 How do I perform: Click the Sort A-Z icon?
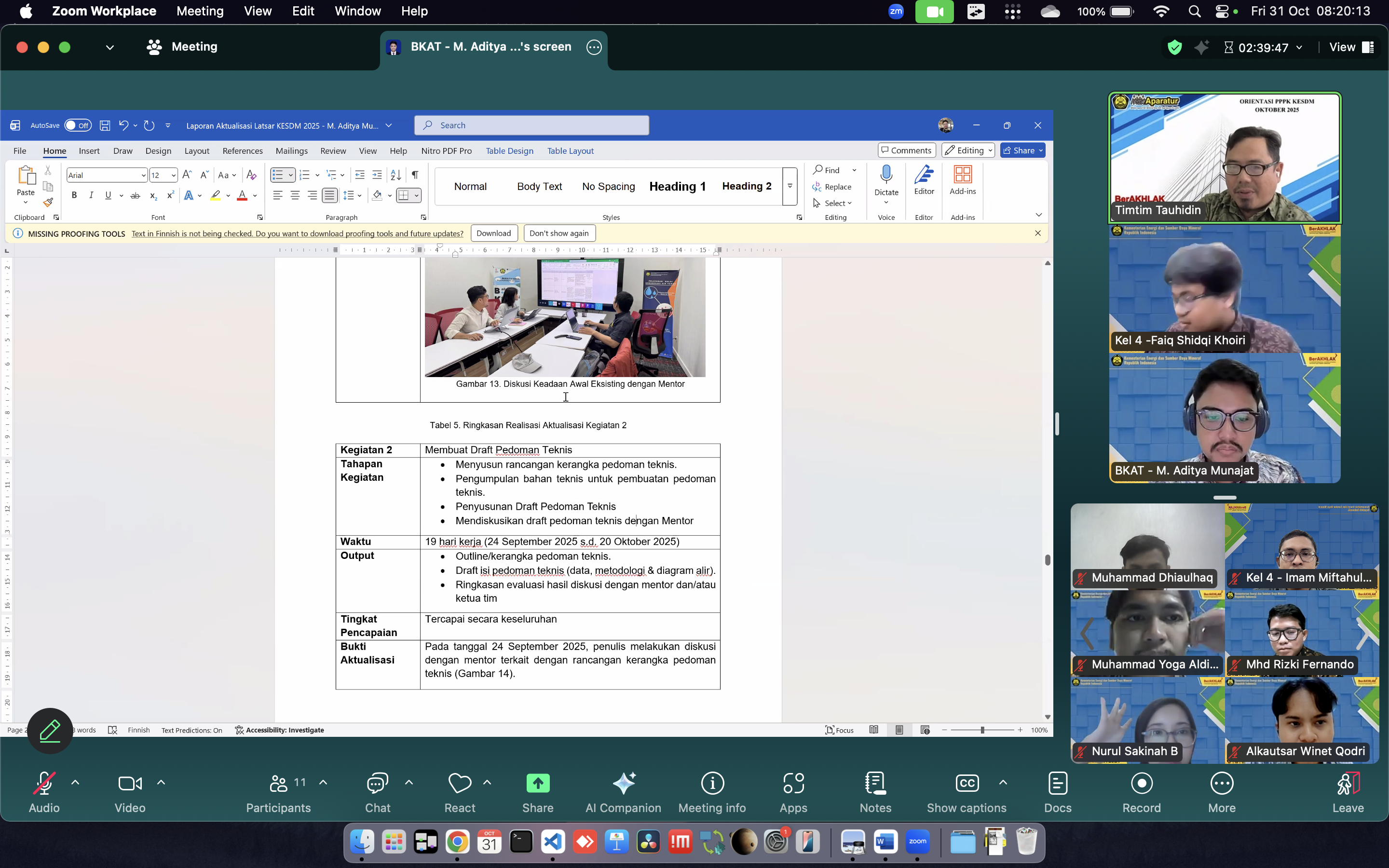click(x=395, y=175)
